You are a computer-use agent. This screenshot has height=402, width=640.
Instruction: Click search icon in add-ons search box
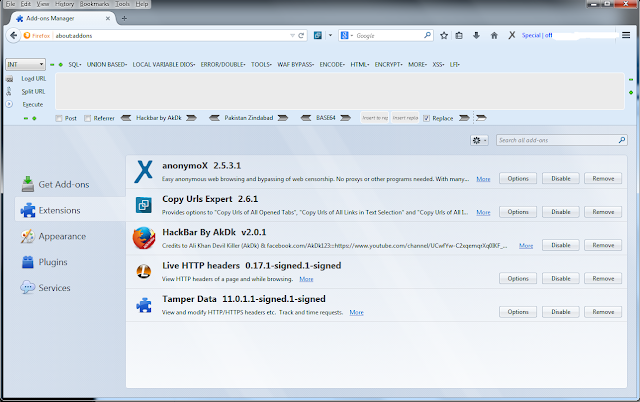tap(622, 140)
